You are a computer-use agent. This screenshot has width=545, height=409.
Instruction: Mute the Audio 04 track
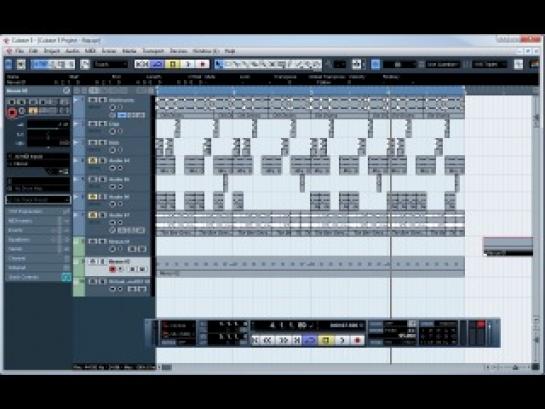click(x=92, y=161)
